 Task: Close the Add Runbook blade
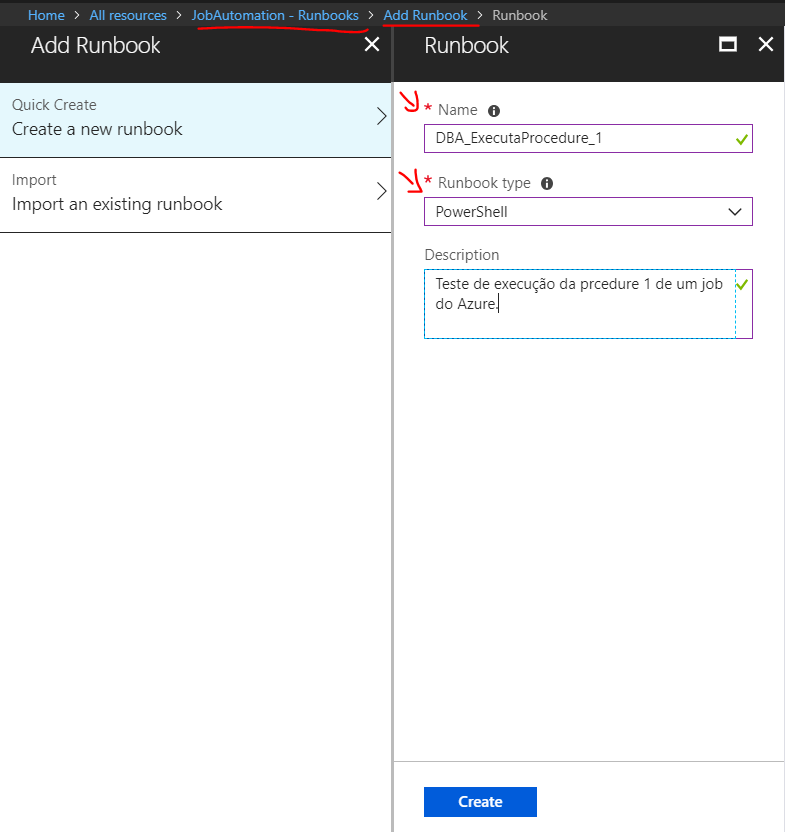[x=372, y=45]
